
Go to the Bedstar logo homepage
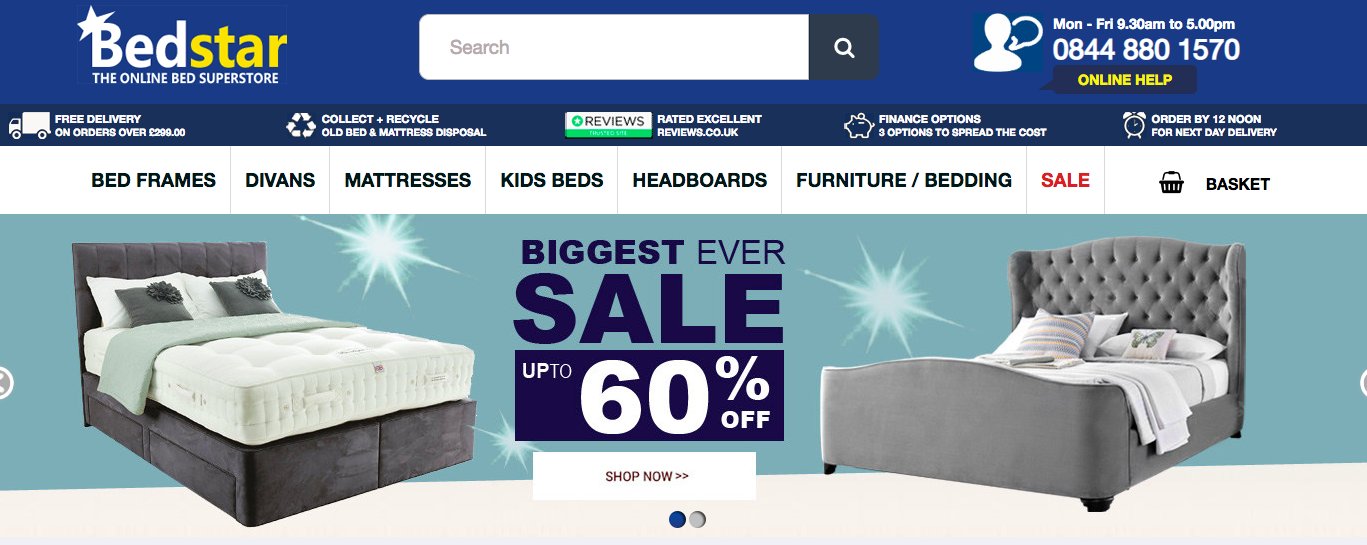(x=183, y=46)
